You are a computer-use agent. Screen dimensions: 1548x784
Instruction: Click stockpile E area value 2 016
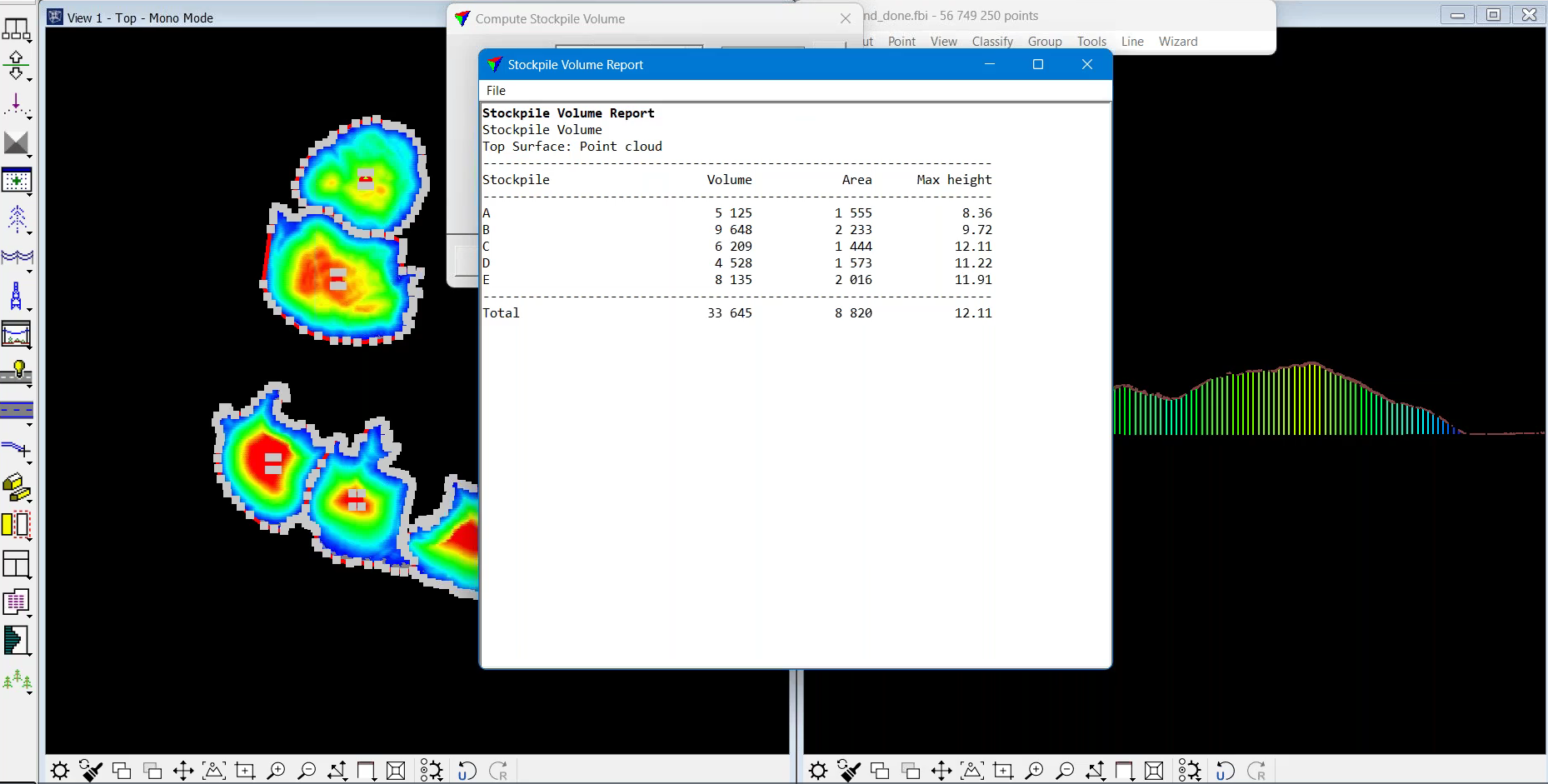(x=854, y=280)
